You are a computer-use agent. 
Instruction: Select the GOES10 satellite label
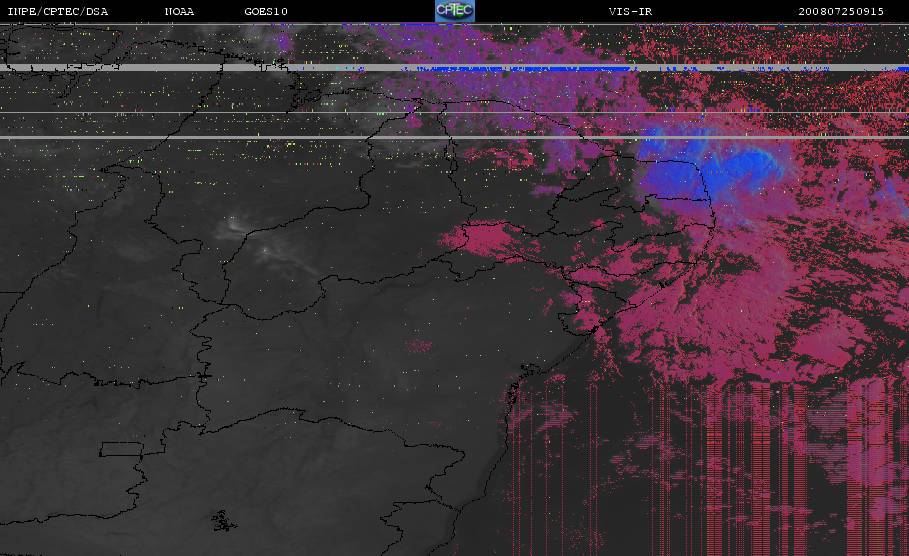[x=266, y=12]
